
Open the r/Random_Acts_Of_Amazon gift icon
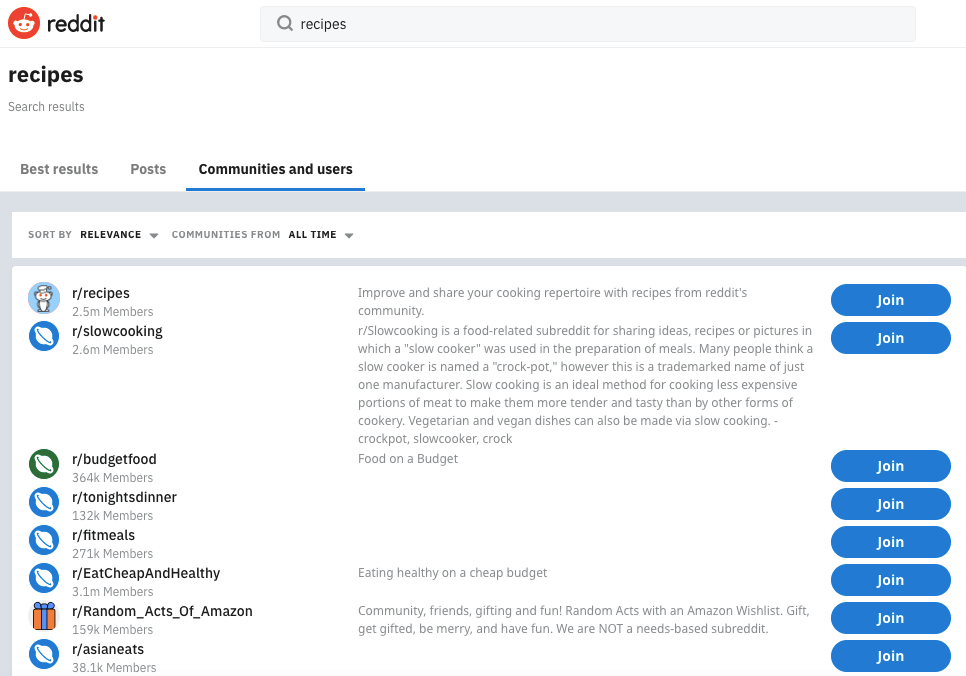(x=44, y=616)
